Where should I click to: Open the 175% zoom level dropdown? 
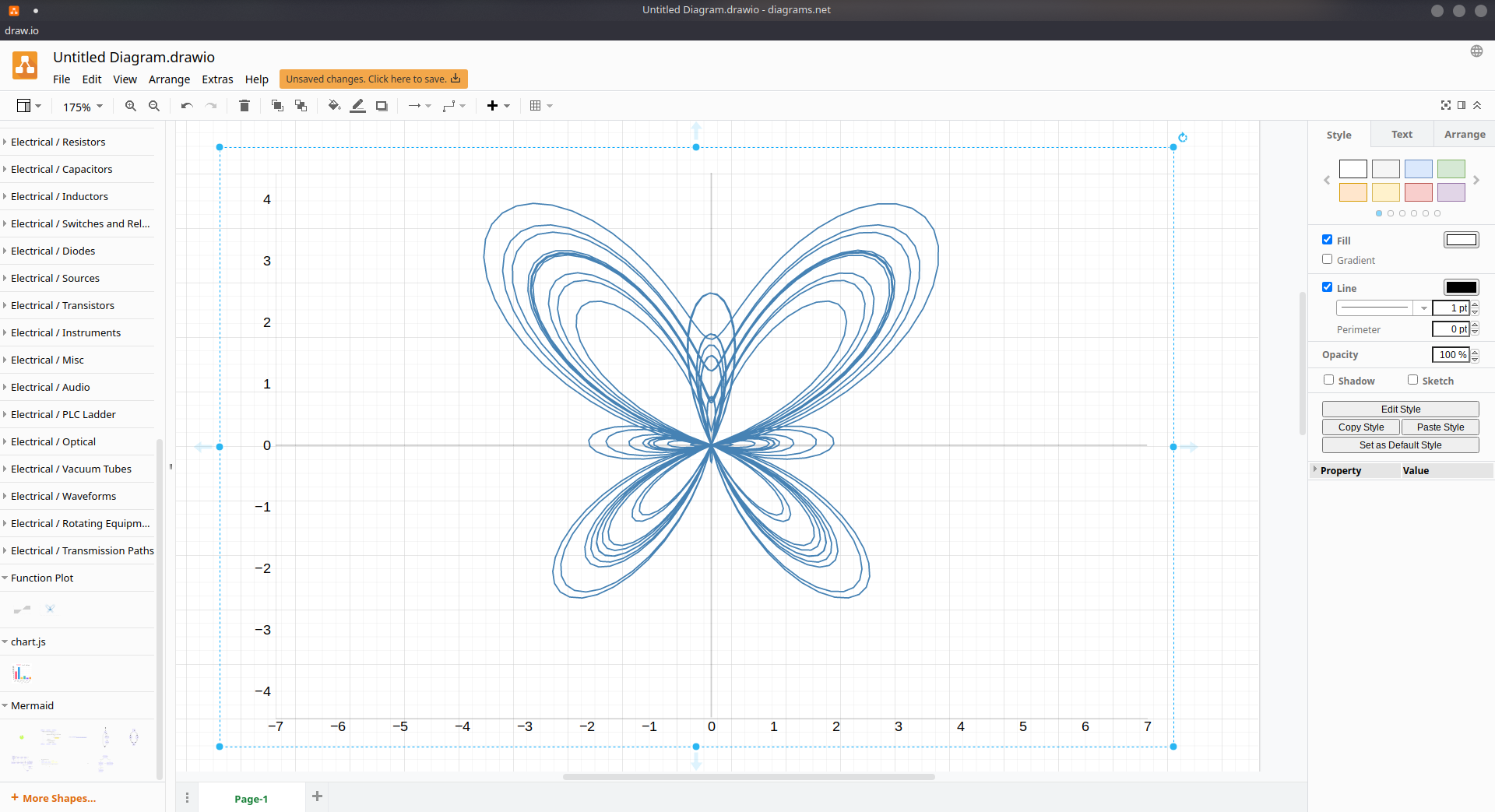coord(83,107)
